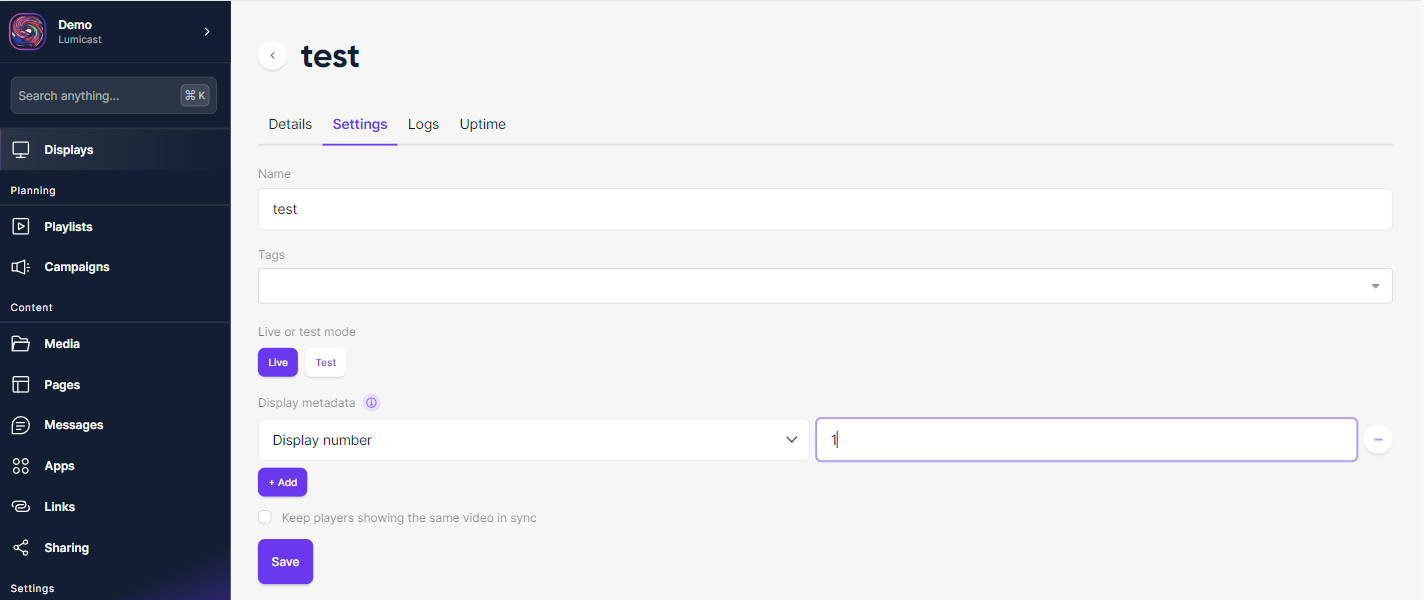The image size is (1424, 600).
Task: Enable keeping players' video in sync
Action: pyautogui.click(x=264, y=517)
